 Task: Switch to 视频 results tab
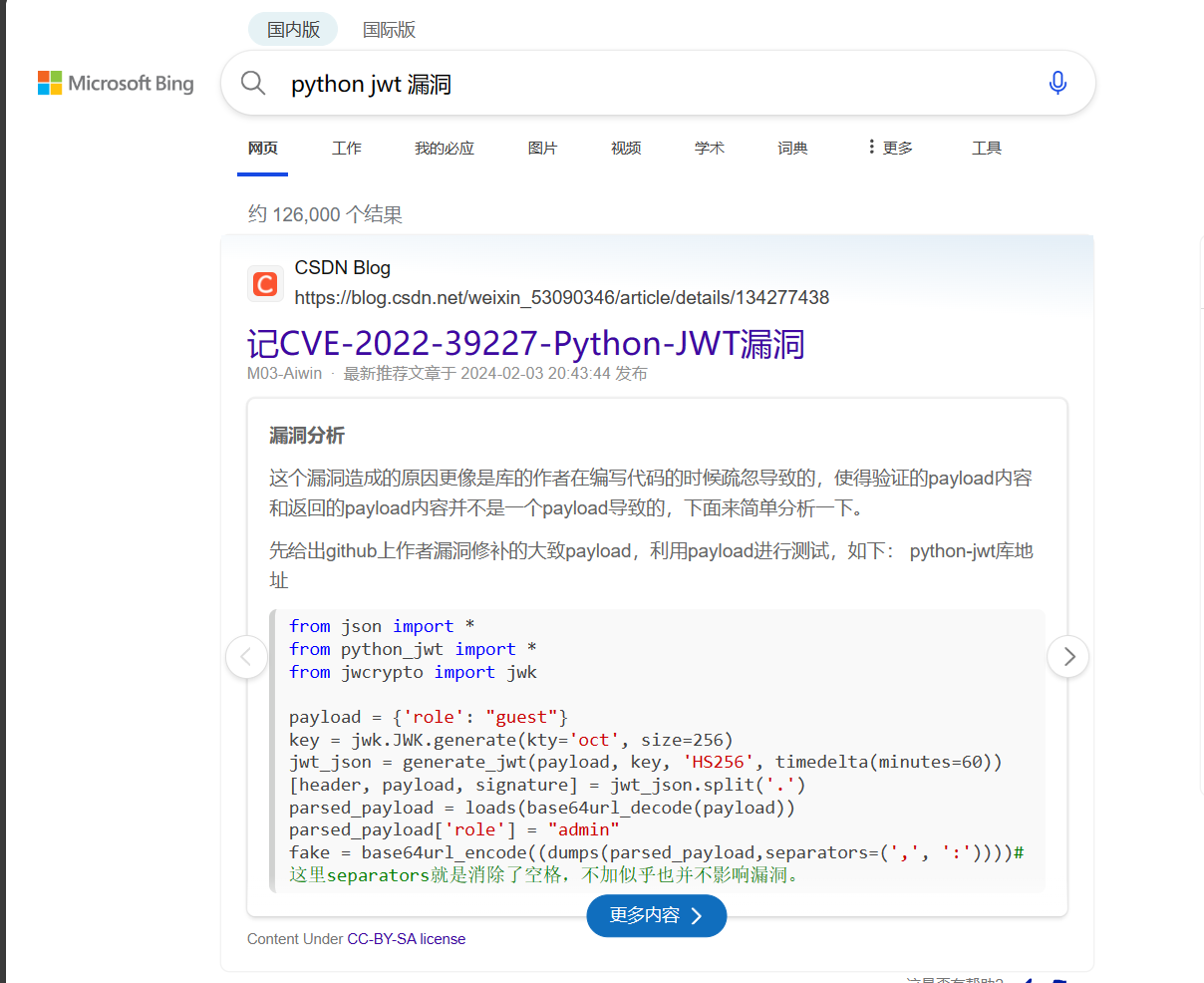point(626,148)
